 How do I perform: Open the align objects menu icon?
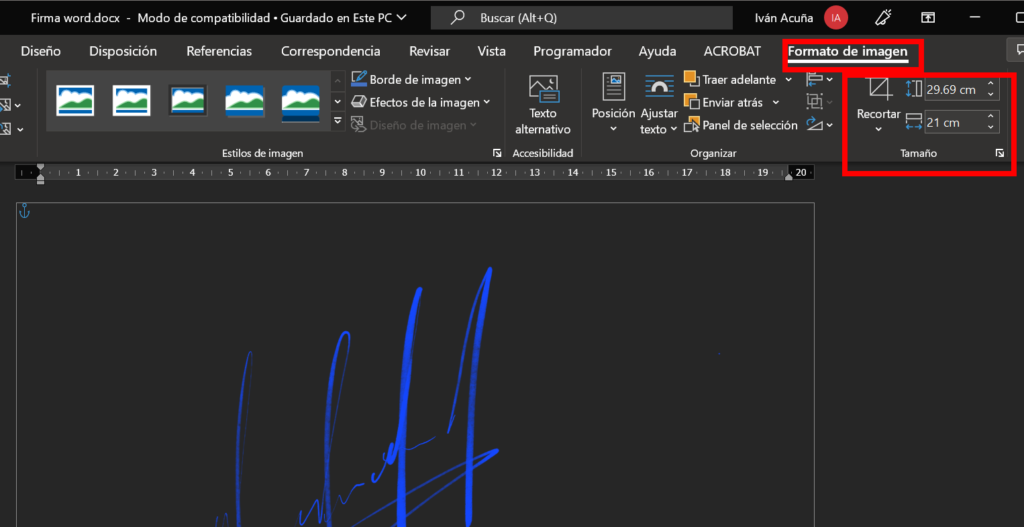(x=819, y=79)
